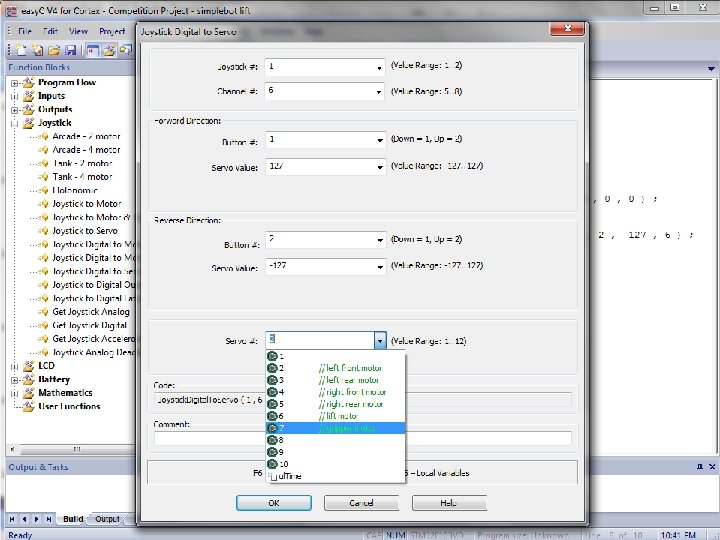
Task: Select port 7 gripper motor
Action: click(336, 428)
